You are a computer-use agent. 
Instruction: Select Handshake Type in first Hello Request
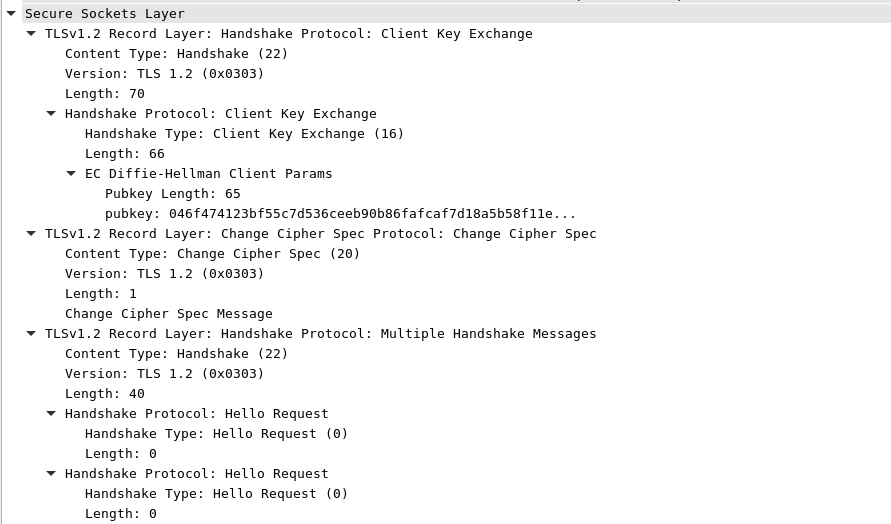coord(216,434)
